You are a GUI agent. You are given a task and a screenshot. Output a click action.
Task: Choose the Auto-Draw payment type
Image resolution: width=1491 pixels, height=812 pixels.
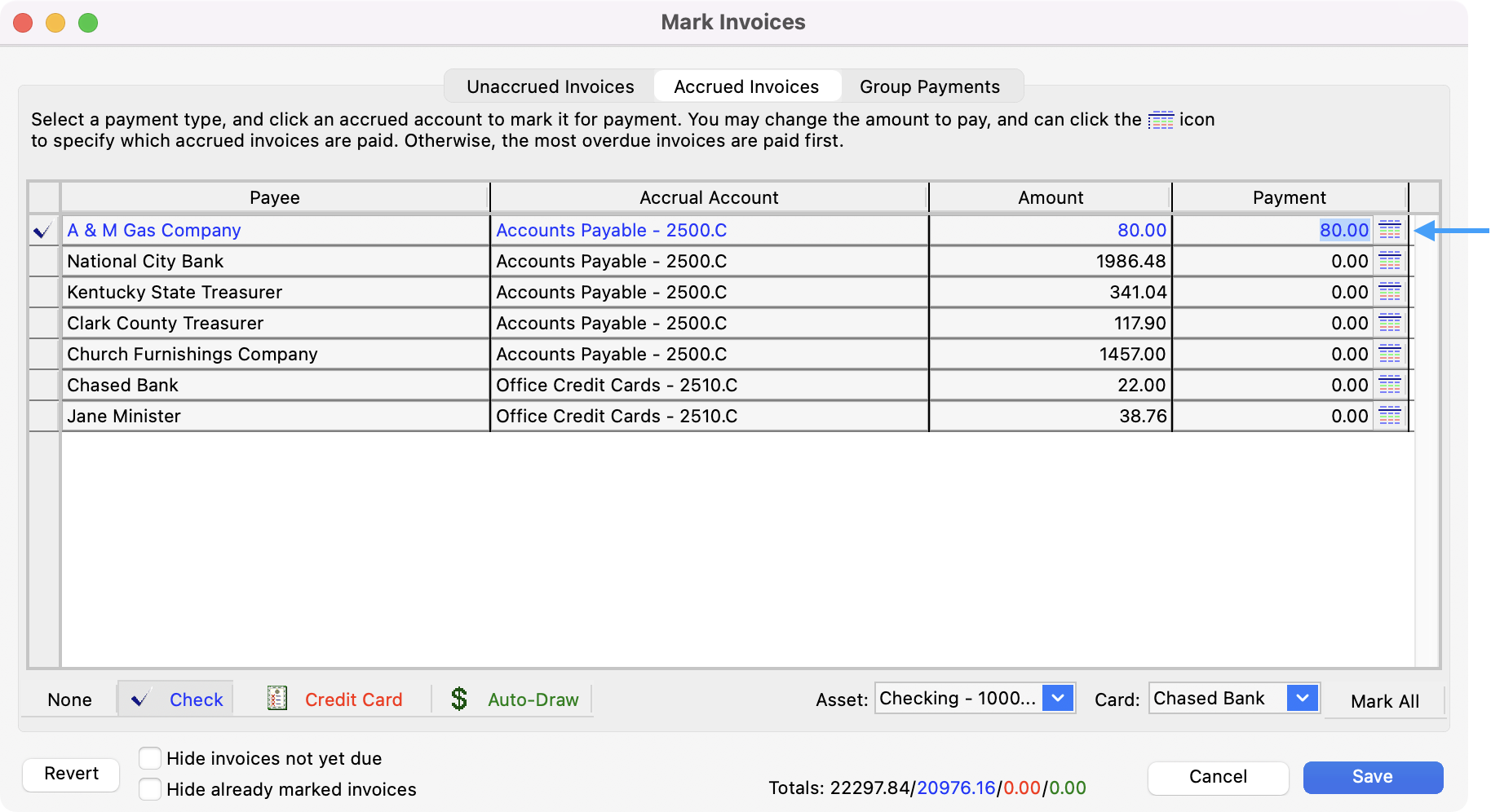coord(515,699)
